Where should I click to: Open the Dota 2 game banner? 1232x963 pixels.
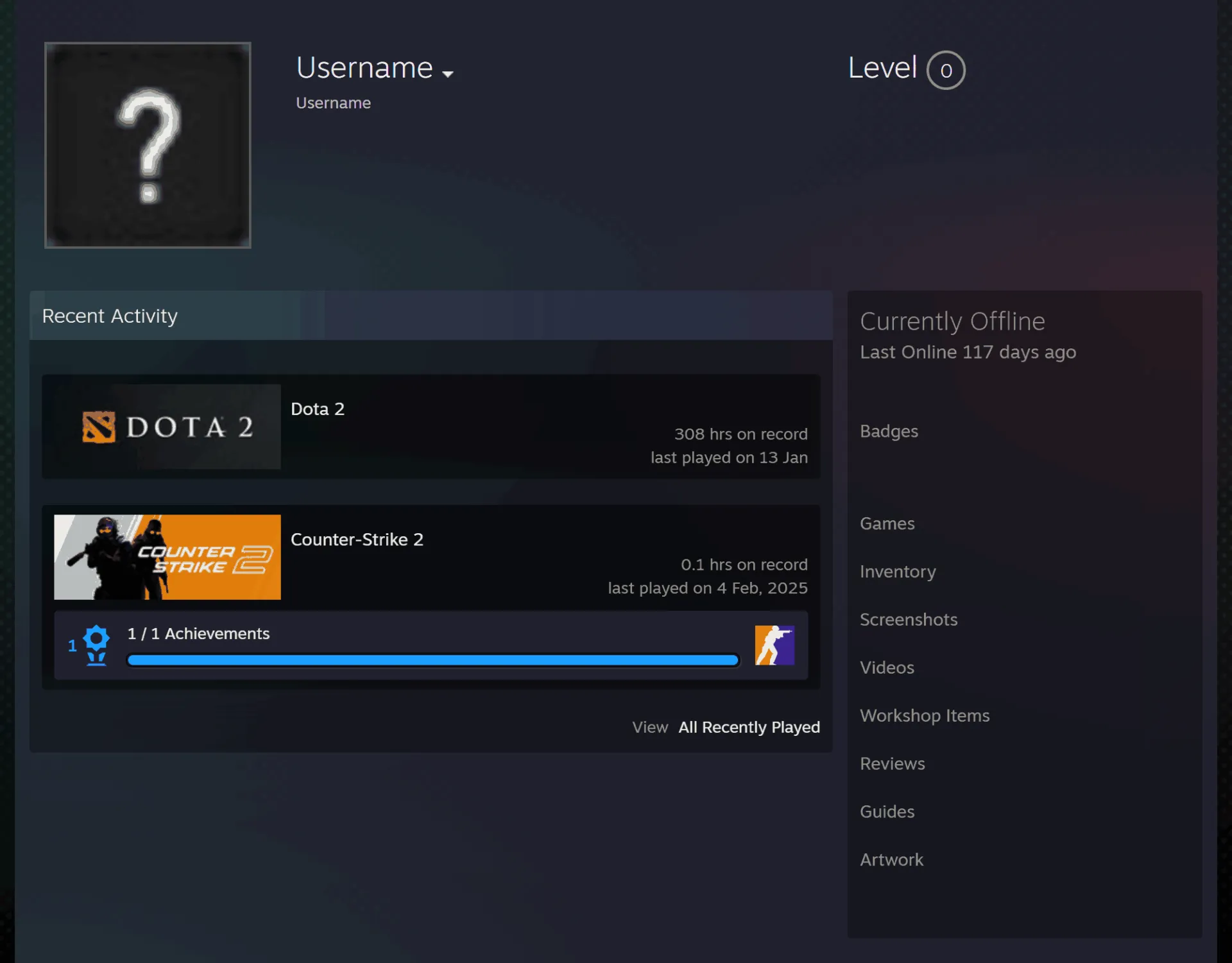[167, 427]
